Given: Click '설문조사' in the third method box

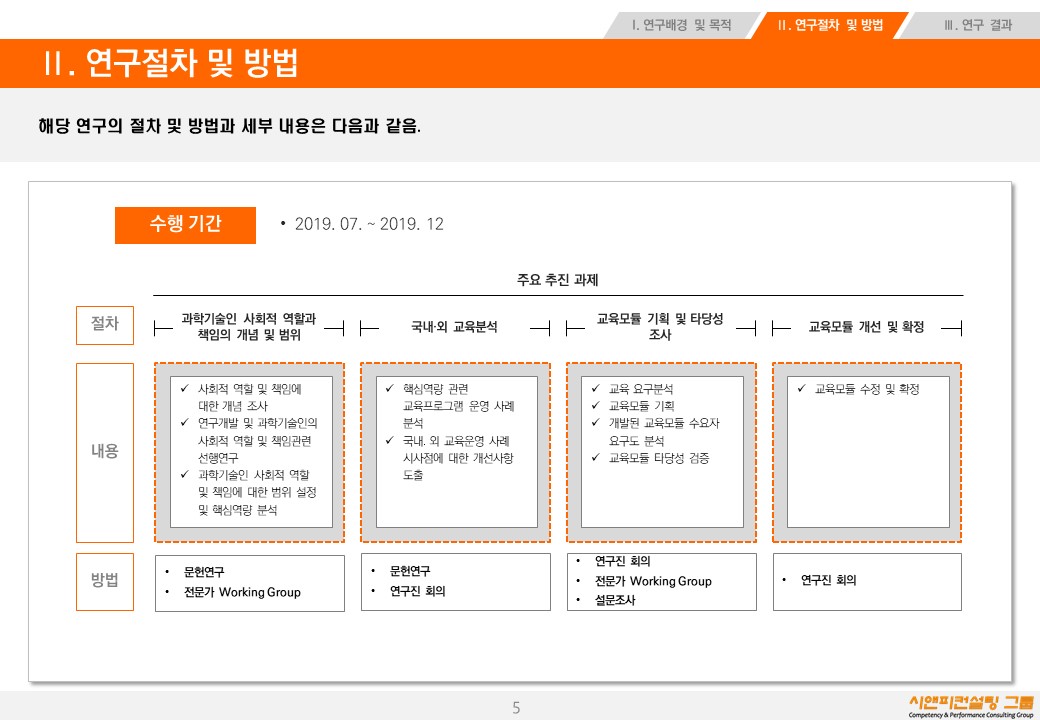Looking at the screenshot, I should click(615, 600).
